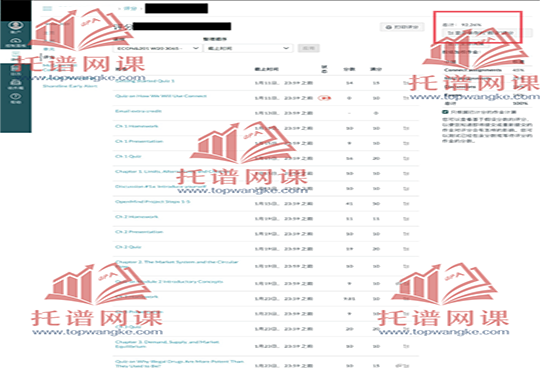Screen dimensions: 540x374
Task: Open the calendar icon in the sidebar
Action: click(15, 70)
